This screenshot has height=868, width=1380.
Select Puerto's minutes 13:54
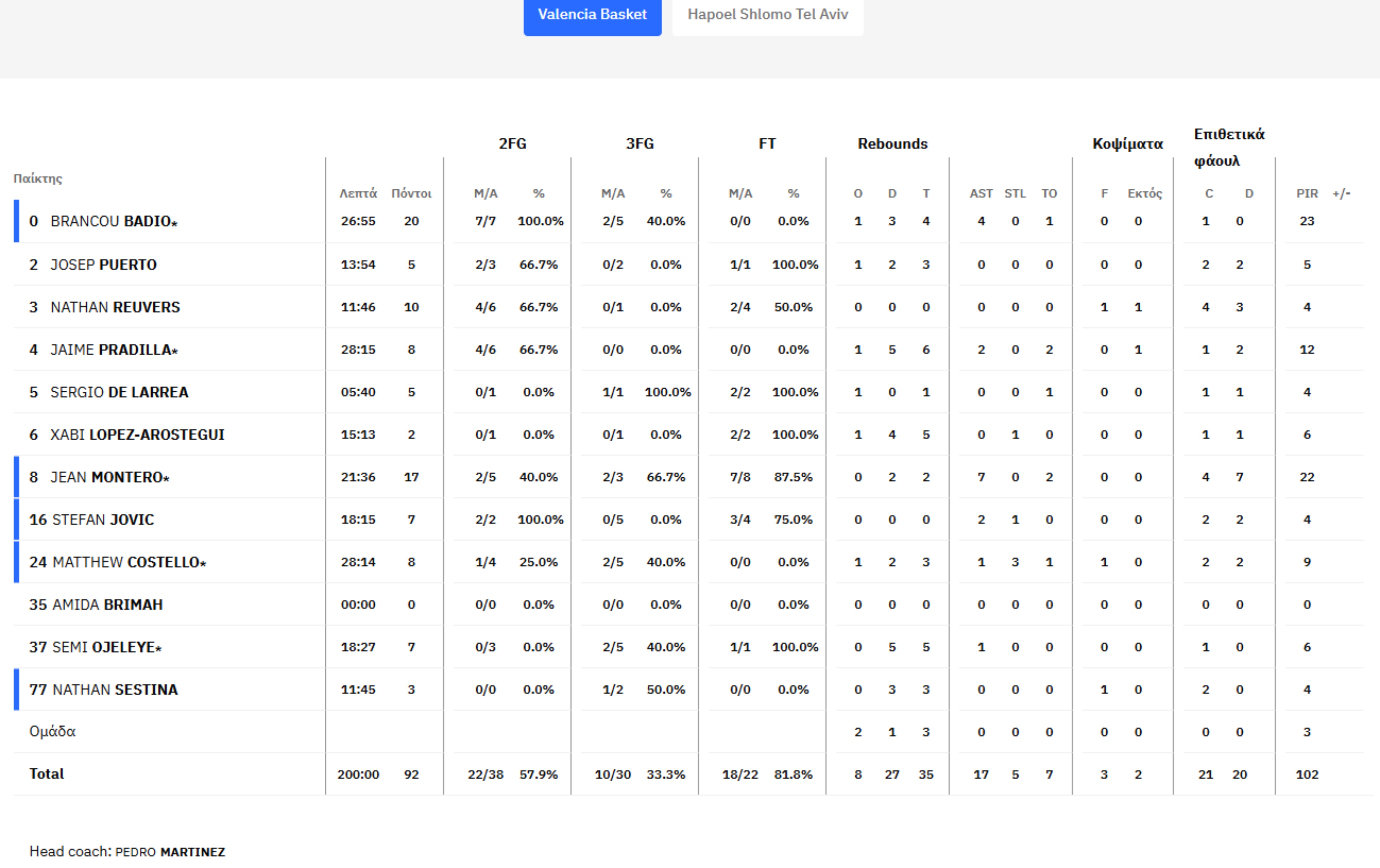(358, 265)
